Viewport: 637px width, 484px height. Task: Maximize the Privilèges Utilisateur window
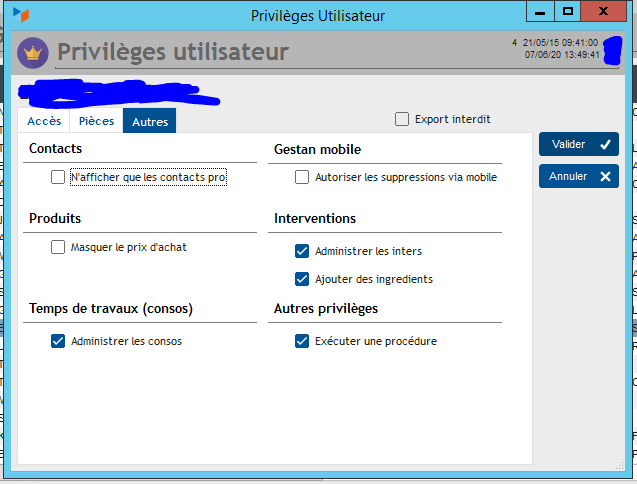[x=568, y=11]
